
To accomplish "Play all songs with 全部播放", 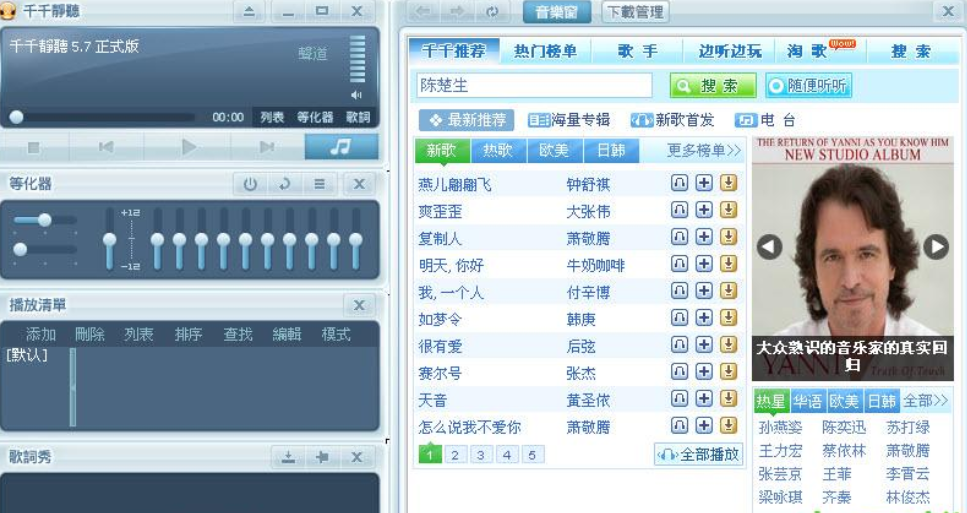I will (699, 455).
